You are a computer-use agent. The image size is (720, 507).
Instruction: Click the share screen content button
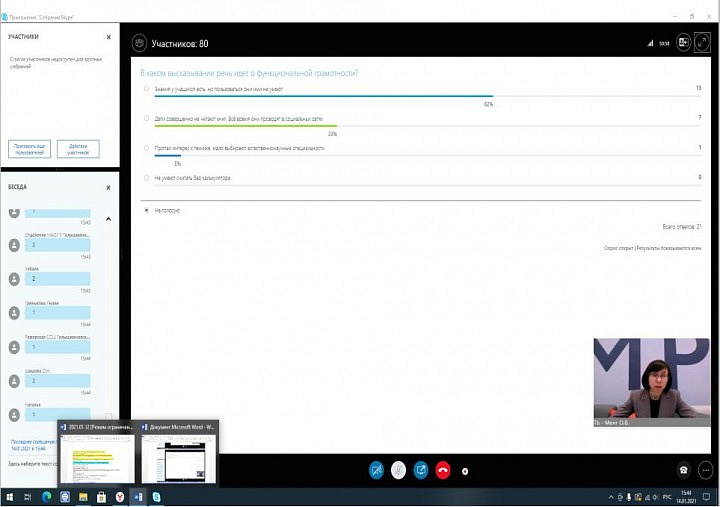pyautogui.click(x=420, y=469)
